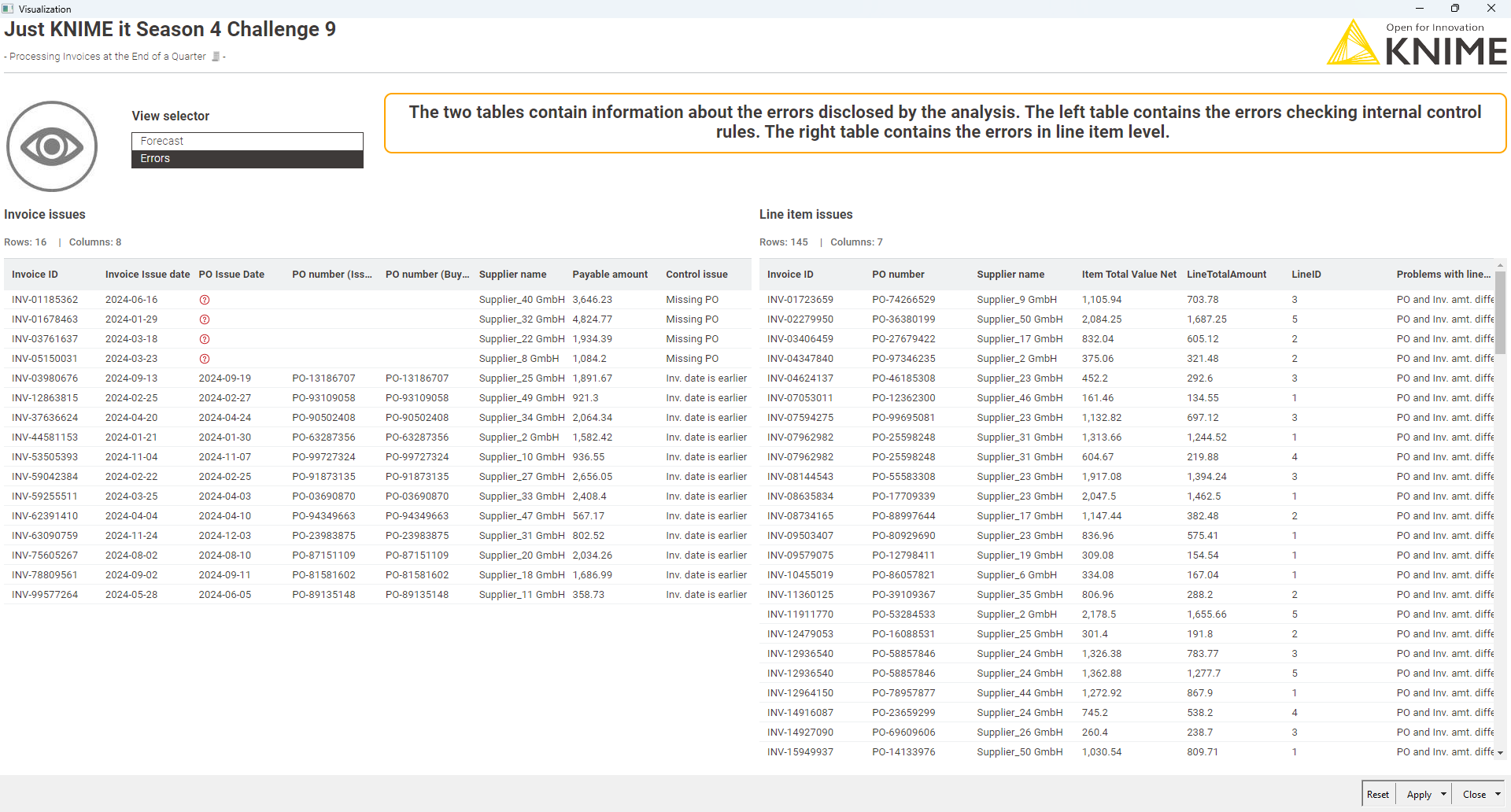The height and width of the screenshot is (812, 1511).
Task: Sort by Invoice ID in Invoice issues
Action: pyautogui.click(x=35, y=275)
